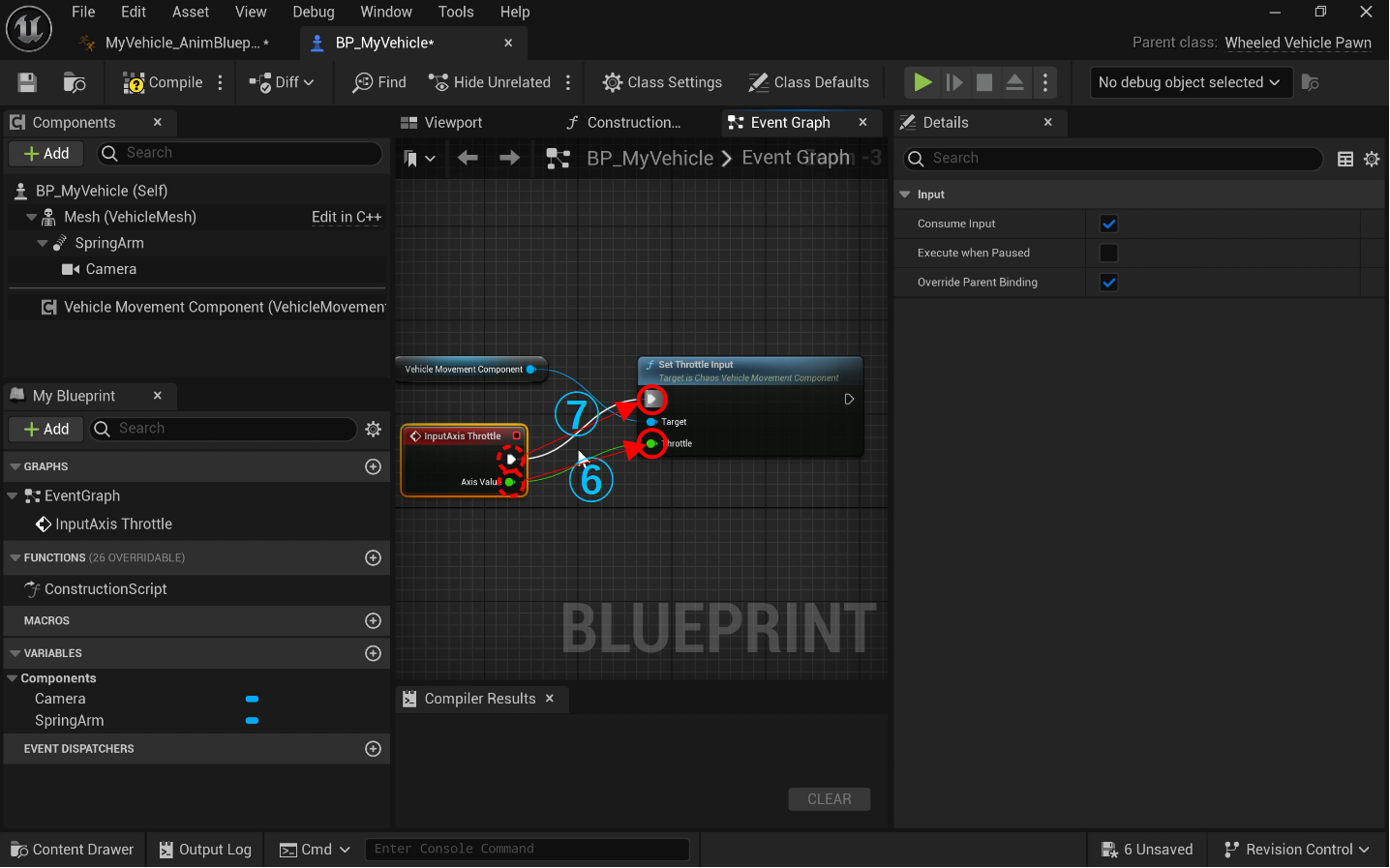Click BP_MyVehicle breadcrumb
The width and height of the screenshot is (1390, 868).
(650, 158)
